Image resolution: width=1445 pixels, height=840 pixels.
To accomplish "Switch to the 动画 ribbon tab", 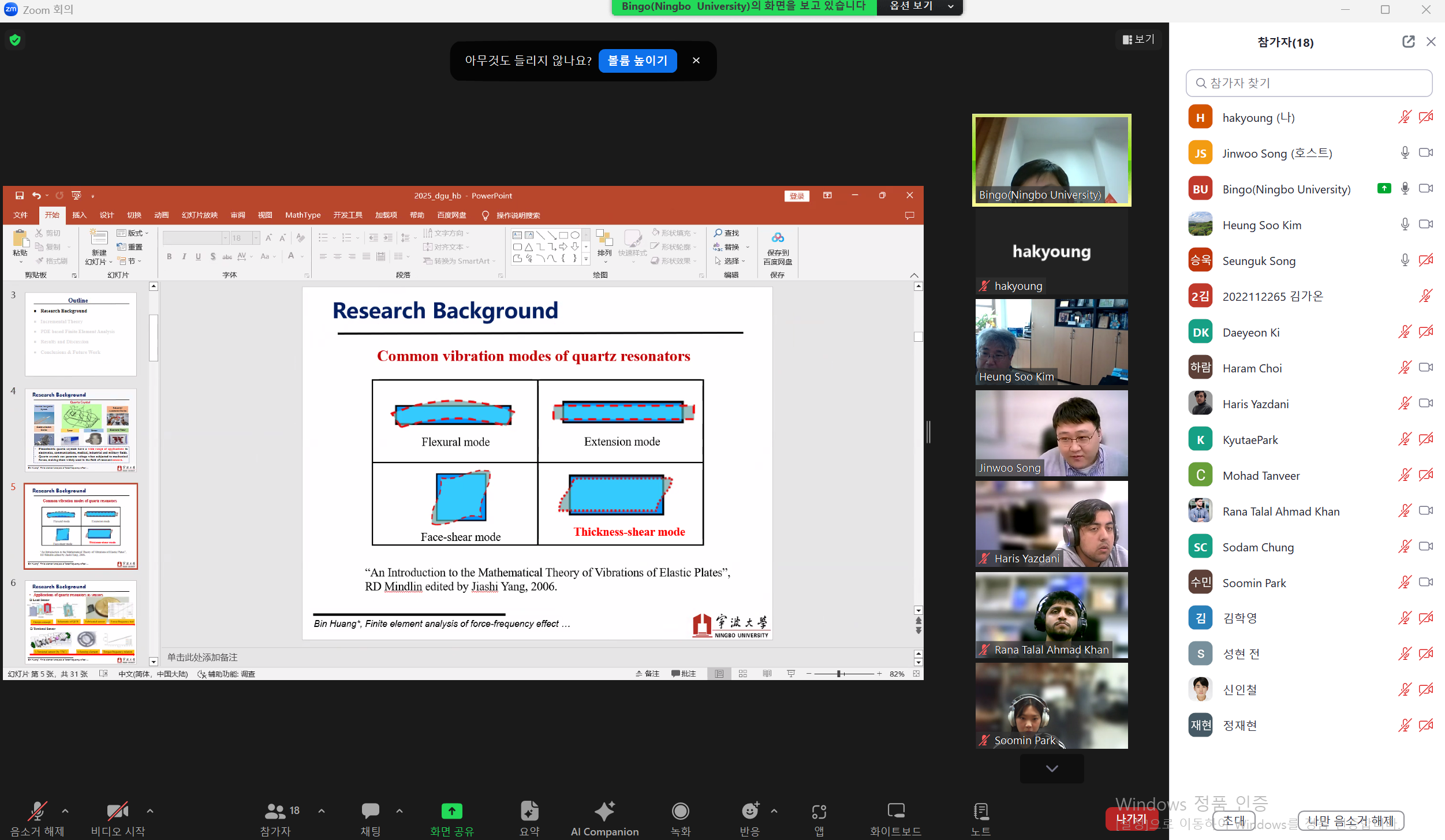I will pos(161,215).
